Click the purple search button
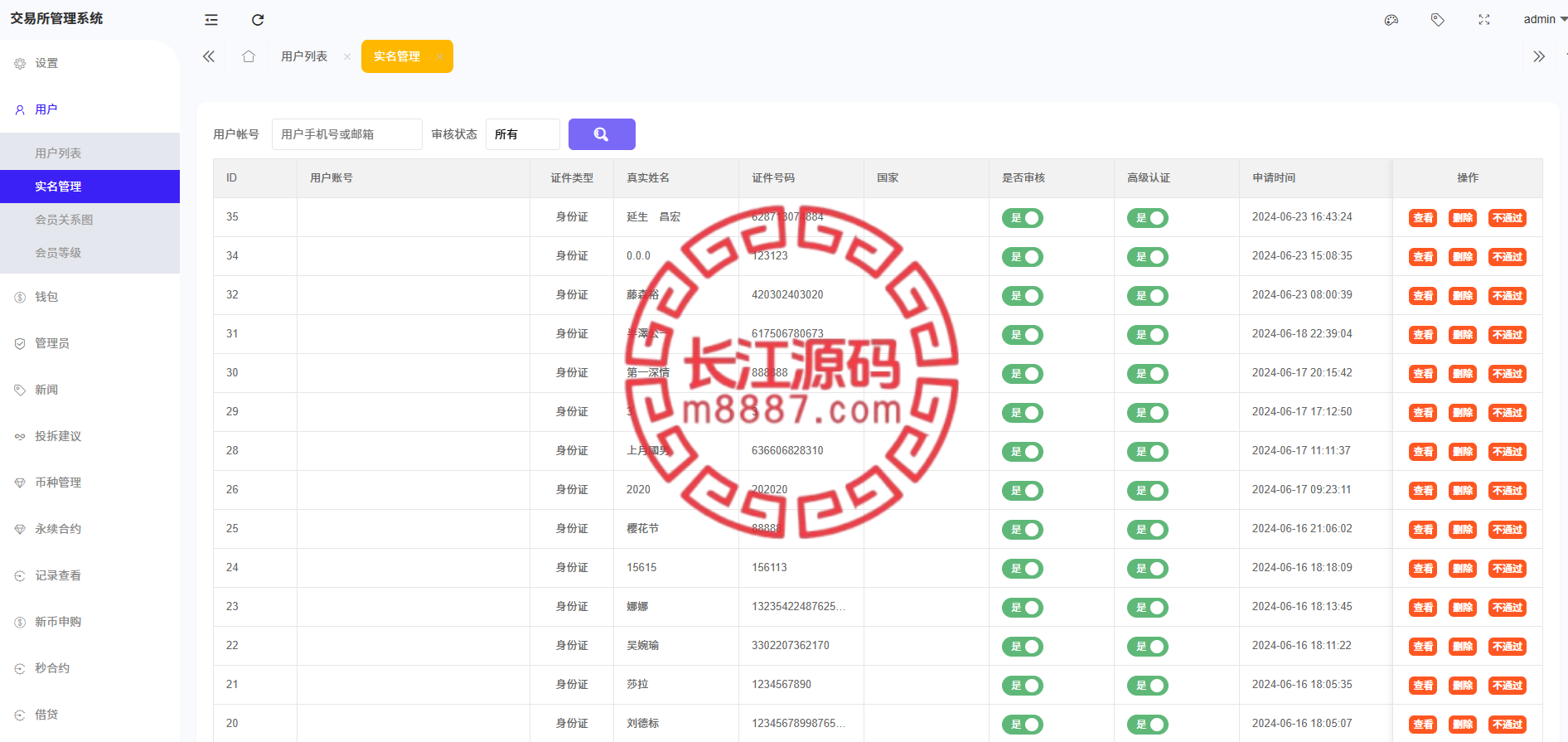This screenshot has height=742, width=1568. click(x=602, y=134)
